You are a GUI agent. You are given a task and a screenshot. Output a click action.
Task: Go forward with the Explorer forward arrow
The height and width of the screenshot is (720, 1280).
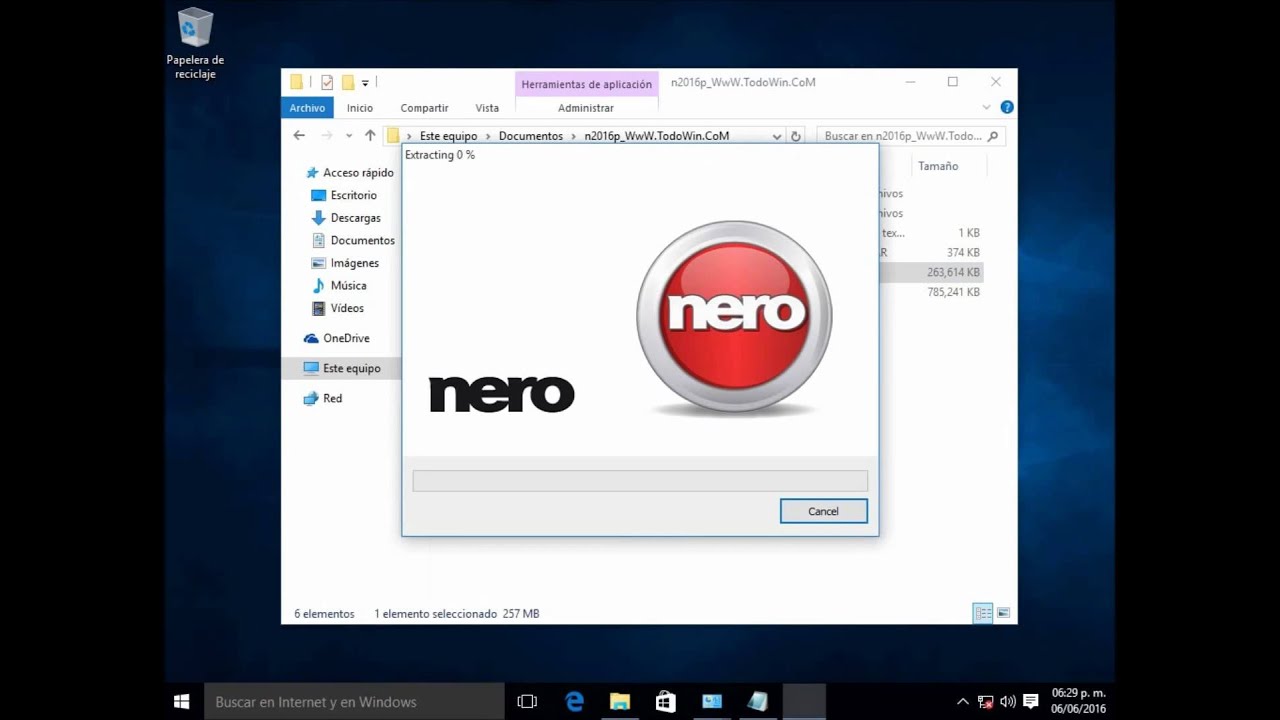point(326,136)
